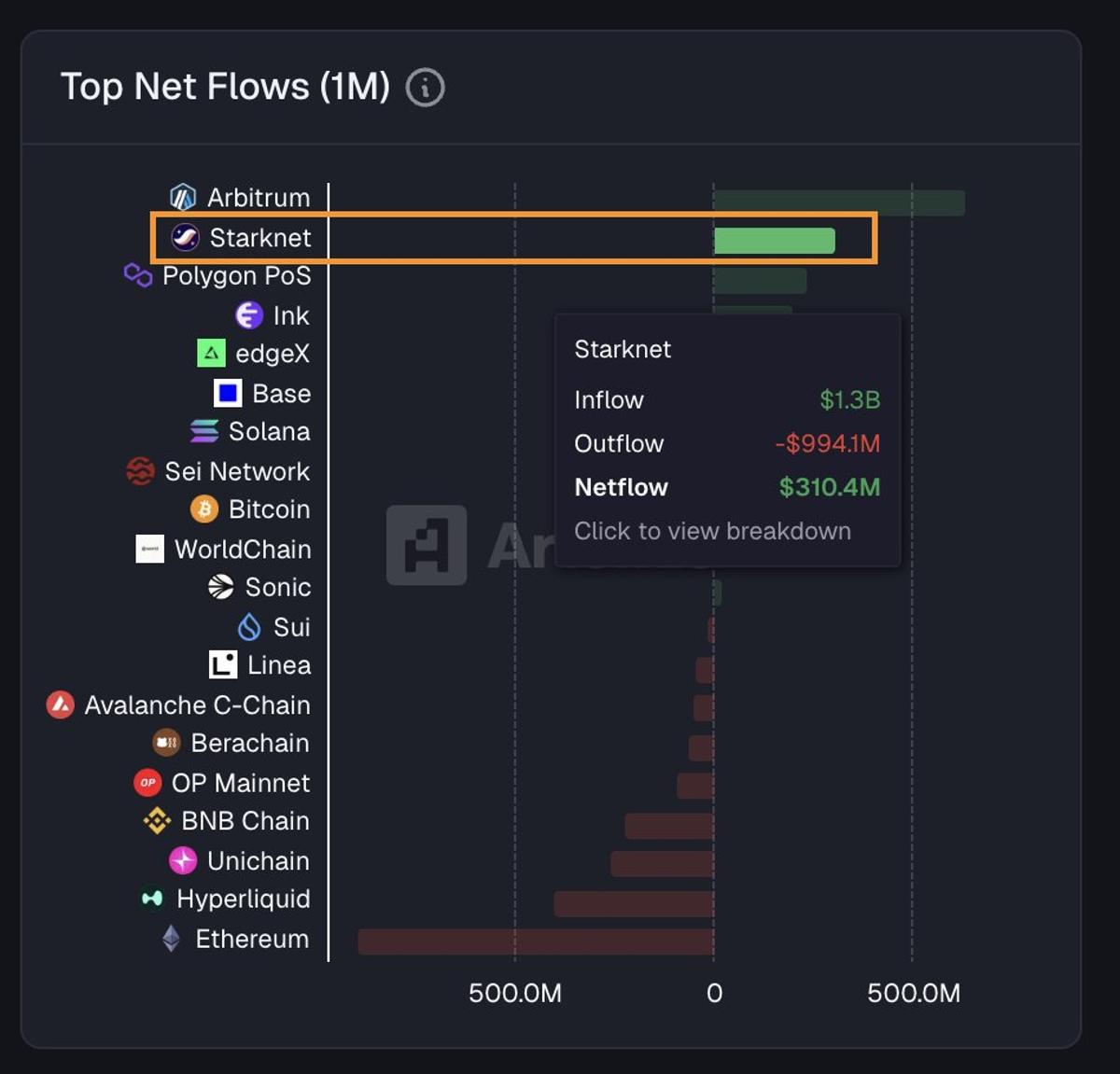Click the Bitcoin icon in the chain list
1120x1074 pixels.
click(x=203, y=509)
